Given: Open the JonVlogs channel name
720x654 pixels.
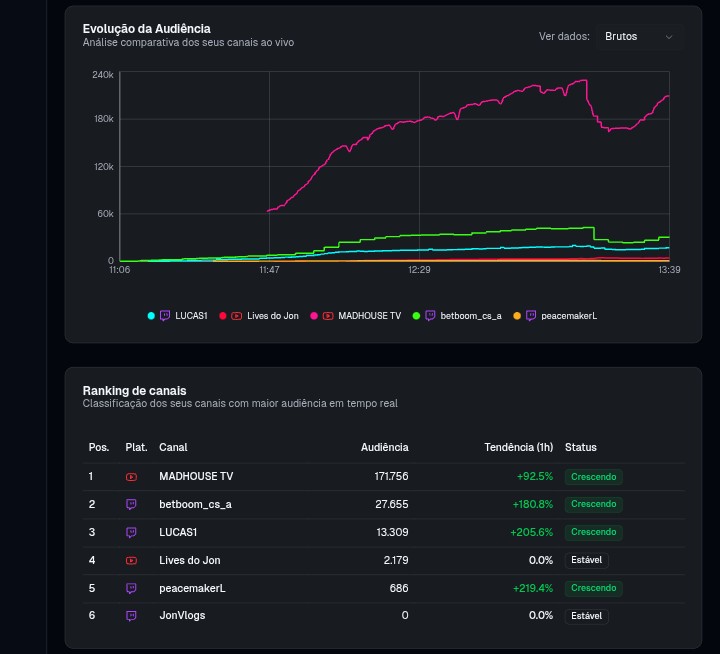Looking at the screenshot, I should point(182,615).
